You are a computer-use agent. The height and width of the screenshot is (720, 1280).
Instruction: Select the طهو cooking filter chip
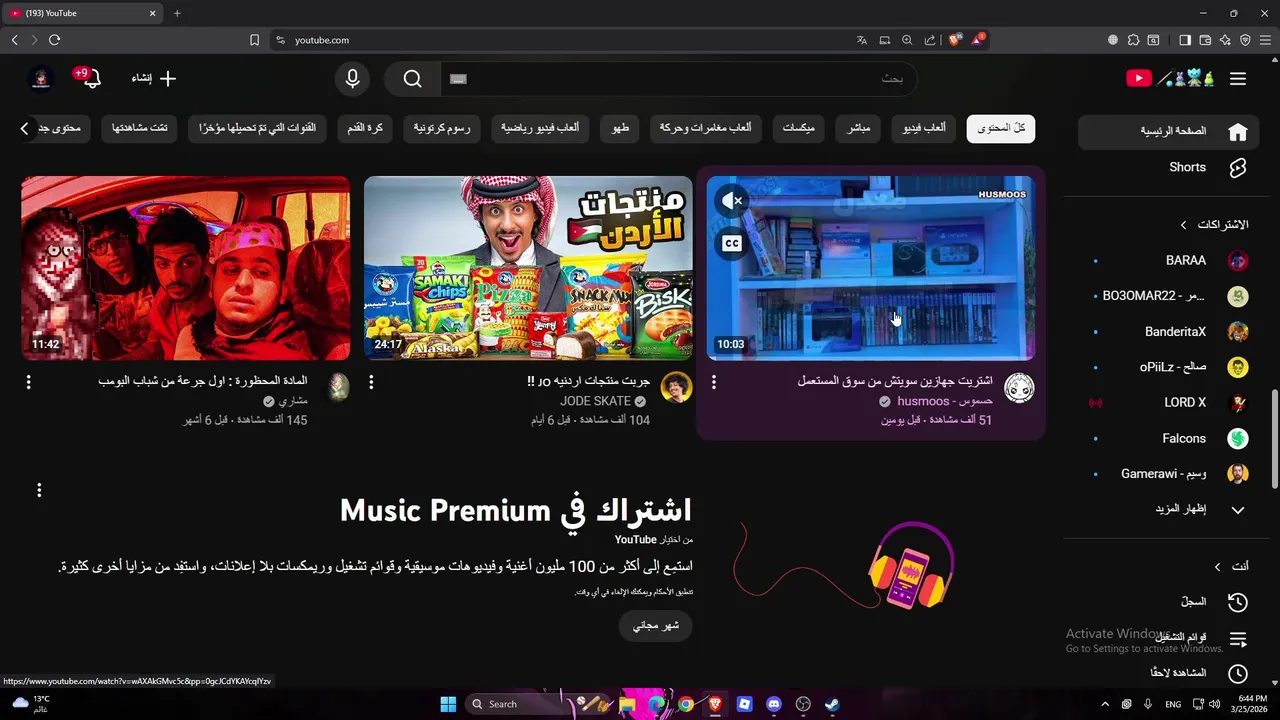620,128
